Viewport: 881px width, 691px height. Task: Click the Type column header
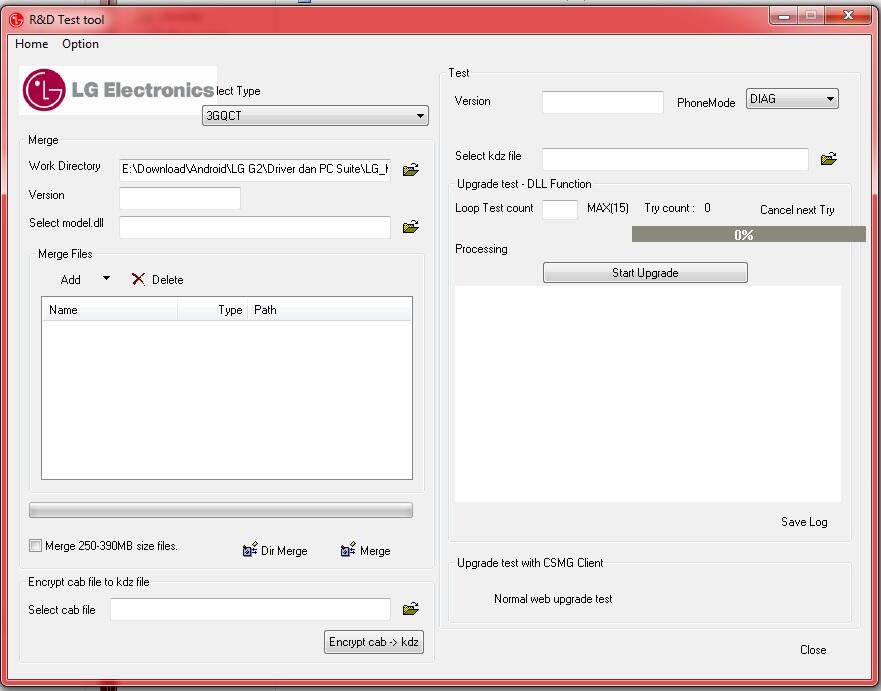pos(212,310)
